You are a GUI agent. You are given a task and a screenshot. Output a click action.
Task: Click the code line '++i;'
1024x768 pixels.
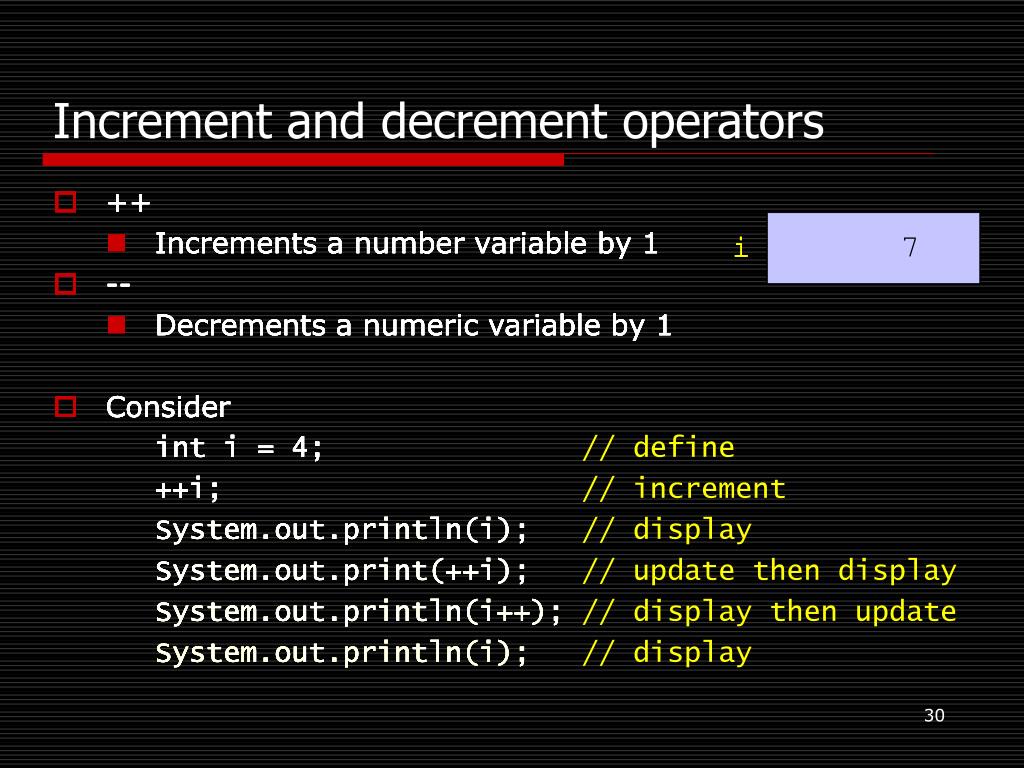(x=187, y=488)
